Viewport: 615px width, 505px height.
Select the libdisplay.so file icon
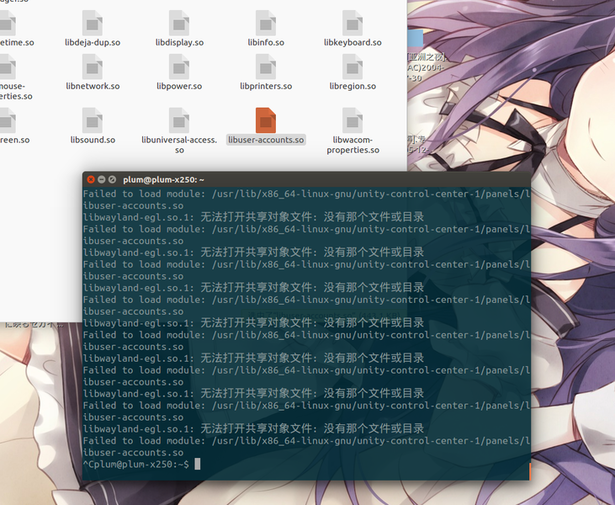point(179,23)
